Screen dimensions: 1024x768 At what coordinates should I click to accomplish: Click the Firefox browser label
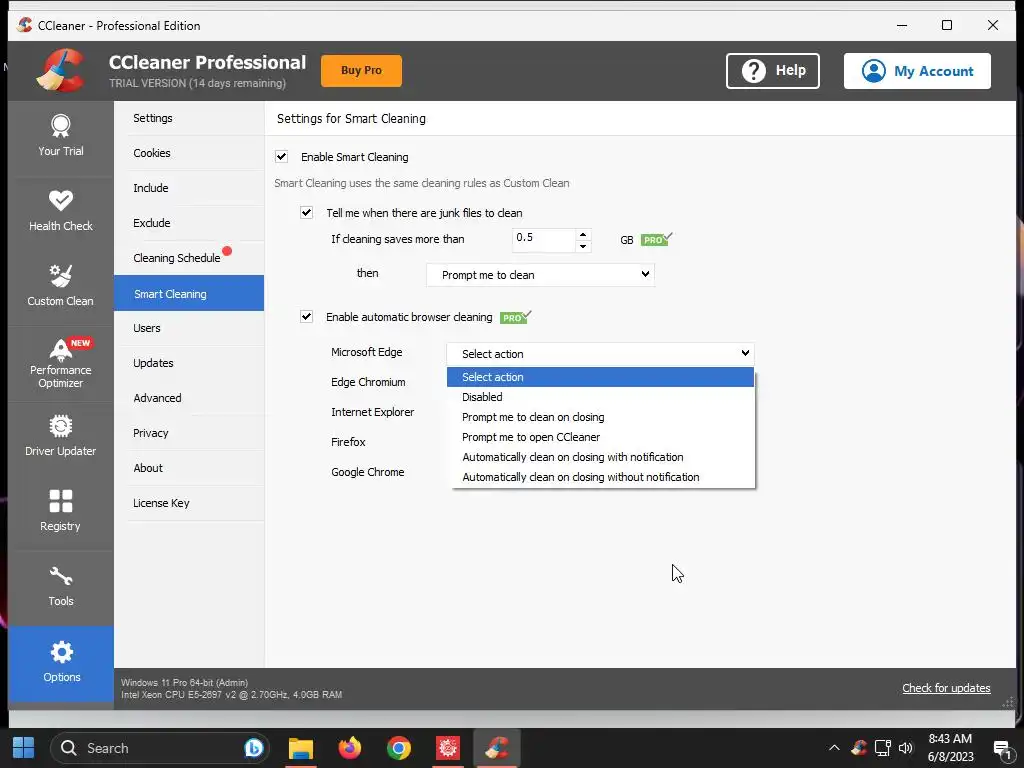(x=348, y=442)
